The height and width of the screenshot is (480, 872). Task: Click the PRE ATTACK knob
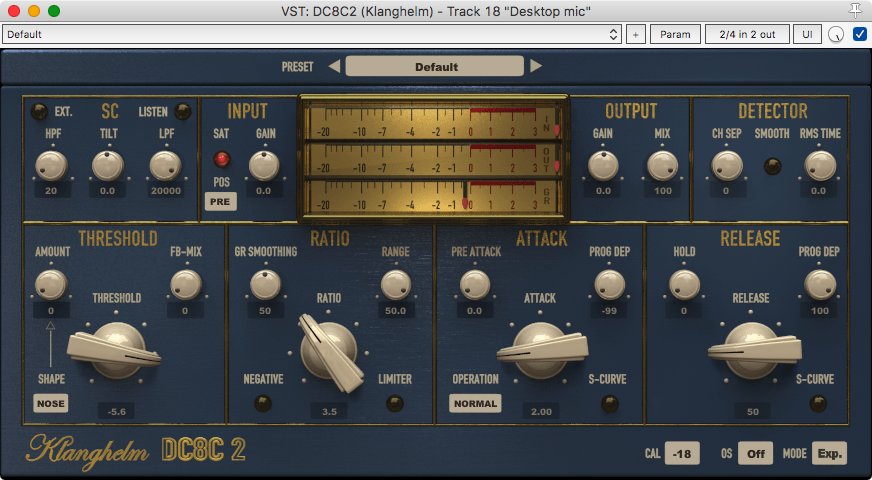475,285
